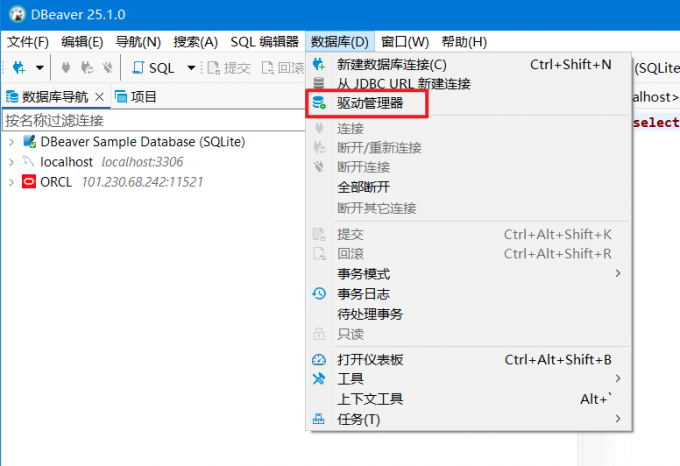Choose 提交 in the database menu
680x466 pixels.
pos(469,235)
